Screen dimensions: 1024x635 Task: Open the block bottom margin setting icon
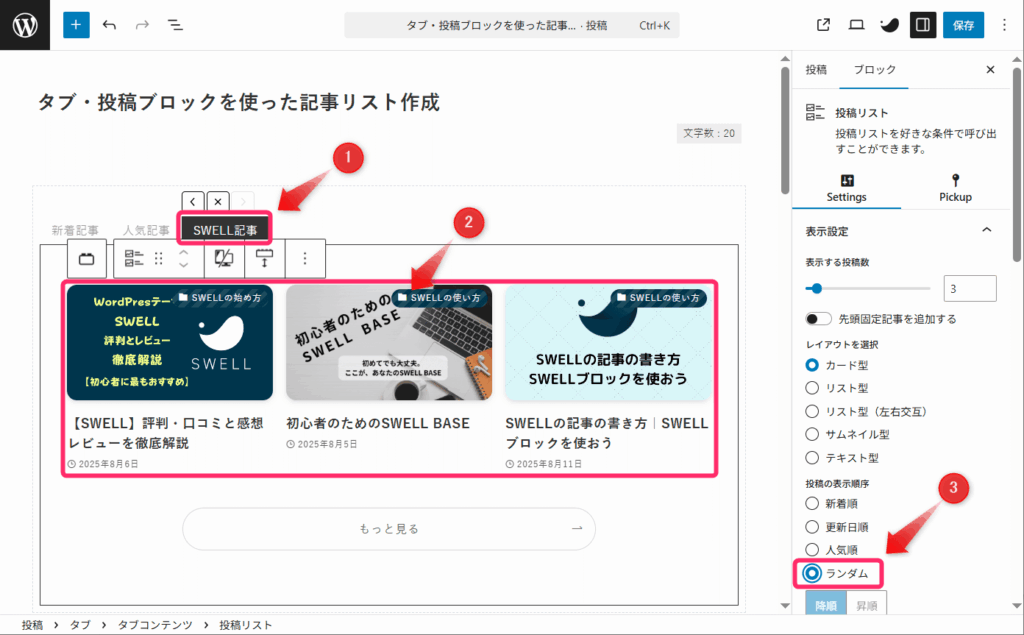coord(264,259)
